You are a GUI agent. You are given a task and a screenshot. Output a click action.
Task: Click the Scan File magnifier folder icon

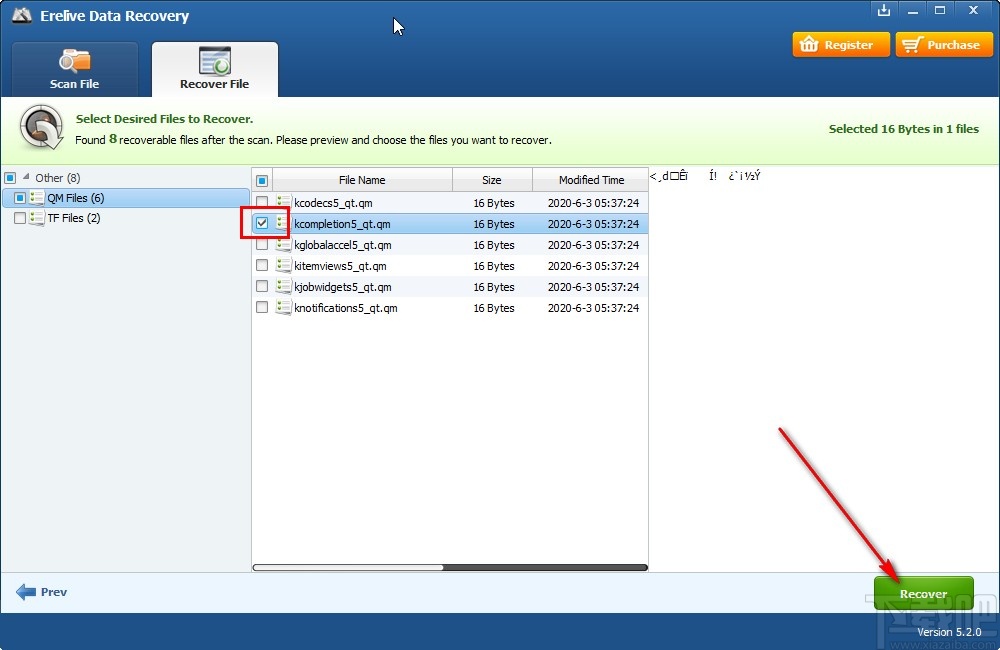[75, 61]
